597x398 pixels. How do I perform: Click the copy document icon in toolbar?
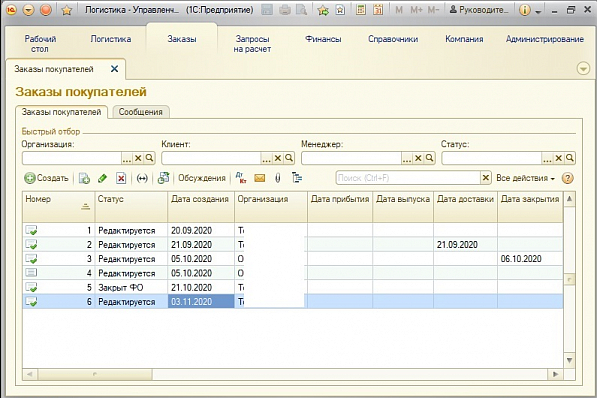[x=84, y=178]
